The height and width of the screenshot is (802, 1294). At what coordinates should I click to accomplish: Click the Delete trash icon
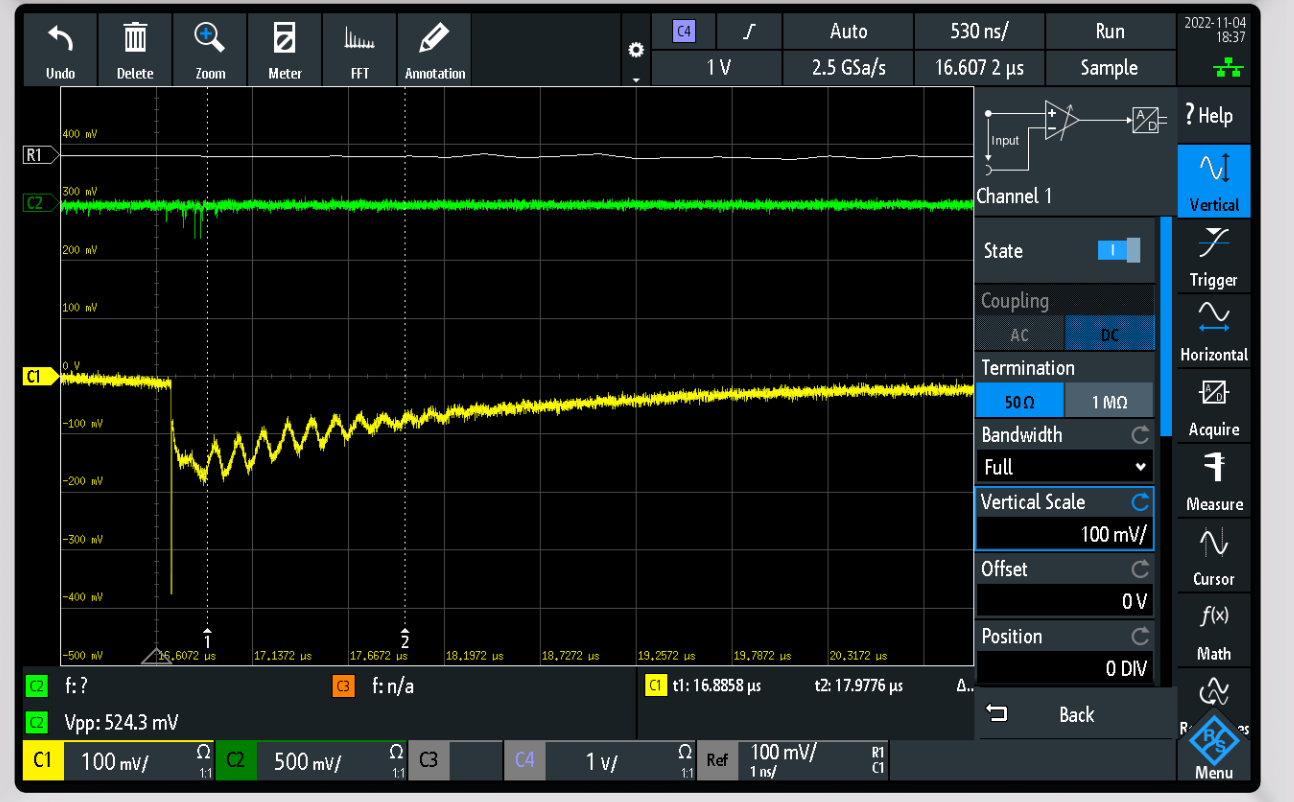tap(135, 50)
